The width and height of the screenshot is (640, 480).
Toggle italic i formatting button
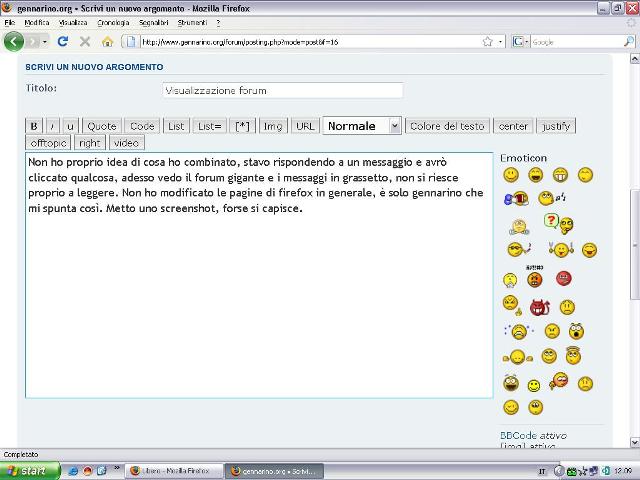click(53, 126)
